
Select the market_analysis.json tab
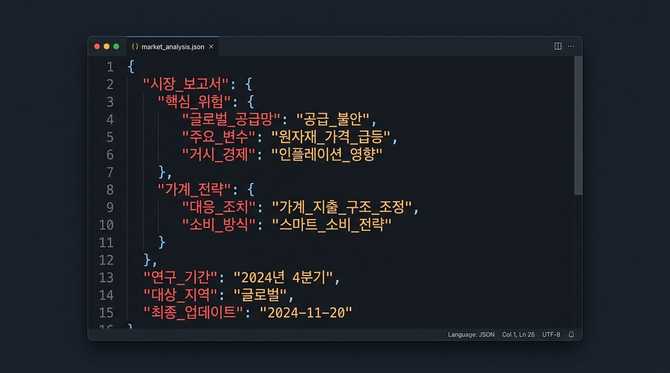pos(173,47)
